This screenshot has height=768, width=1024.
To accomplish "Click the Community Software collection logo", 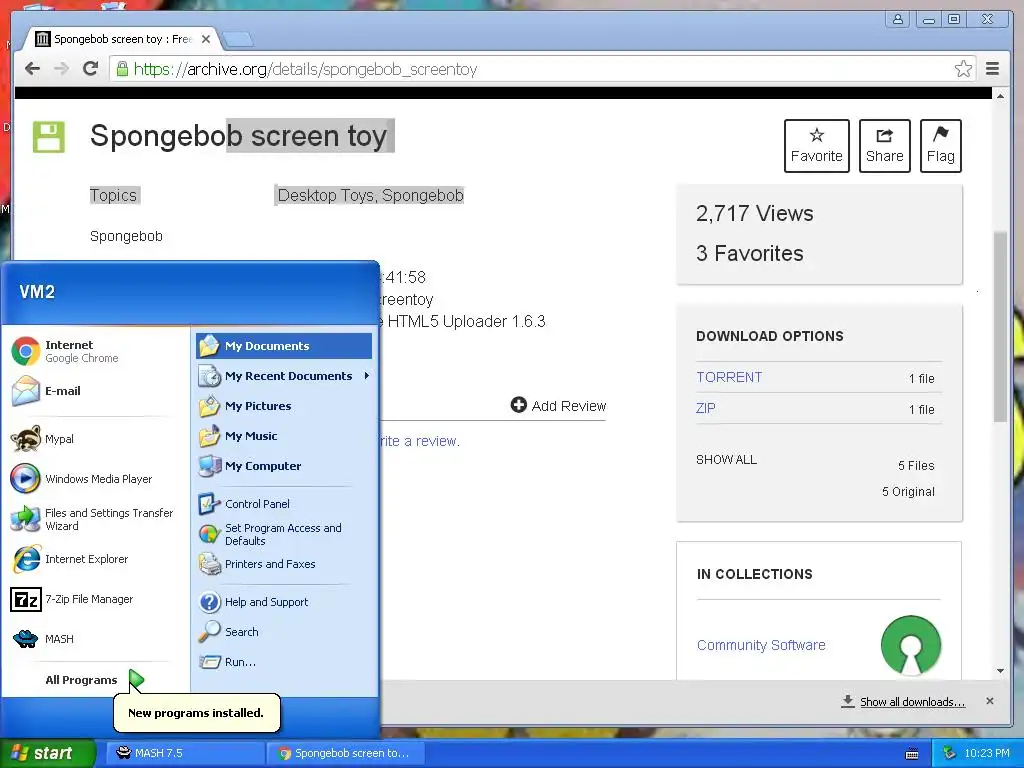I will click(911, 645).
